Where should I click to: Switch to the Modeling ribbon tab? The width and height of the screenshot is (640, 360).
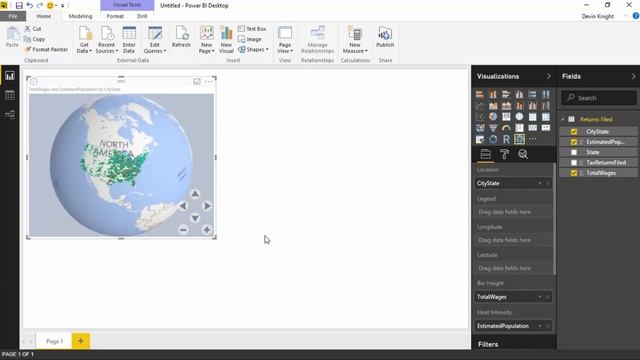80,16
